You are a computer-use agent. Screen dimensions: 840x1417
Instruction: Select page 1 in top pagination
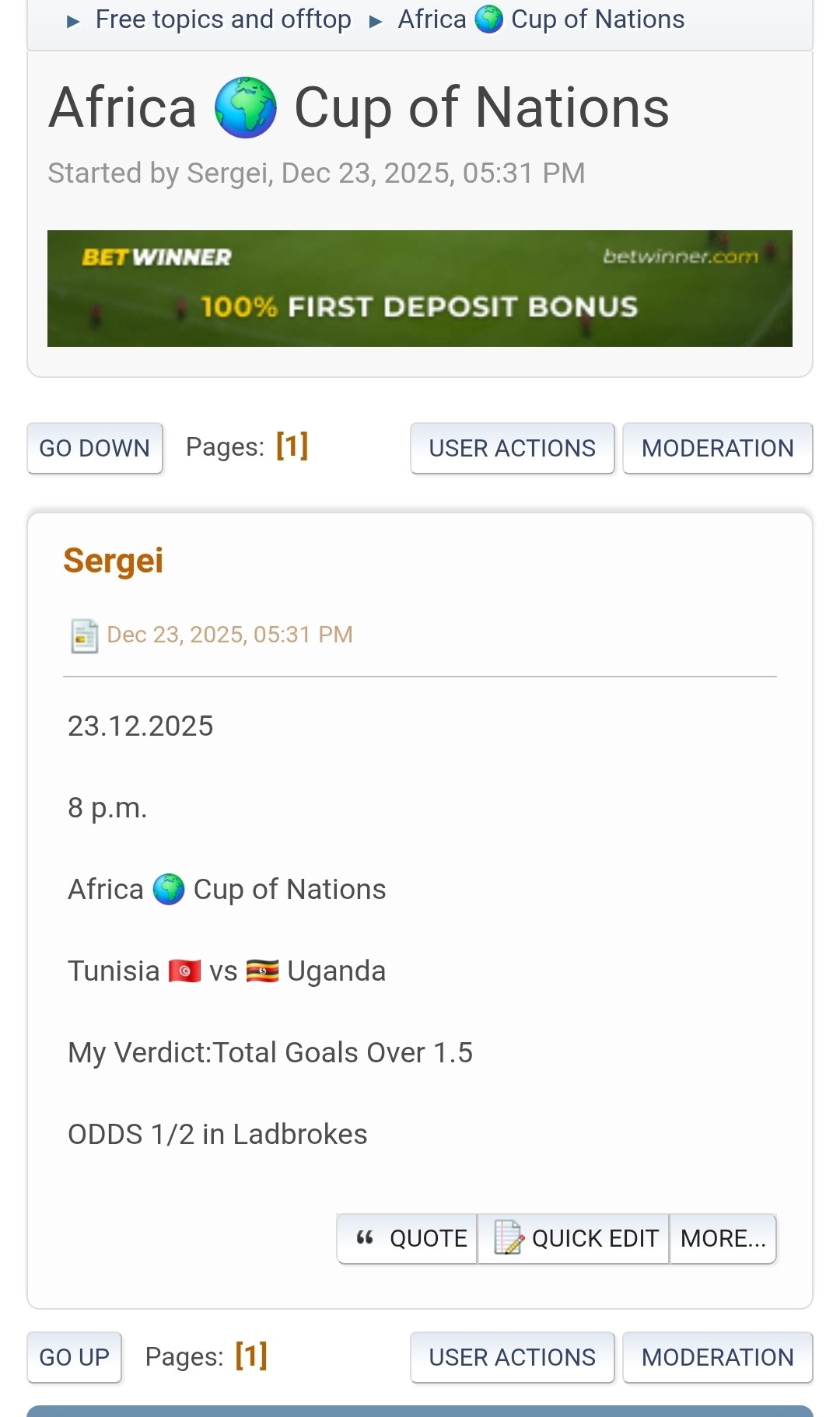coord(292,446)
